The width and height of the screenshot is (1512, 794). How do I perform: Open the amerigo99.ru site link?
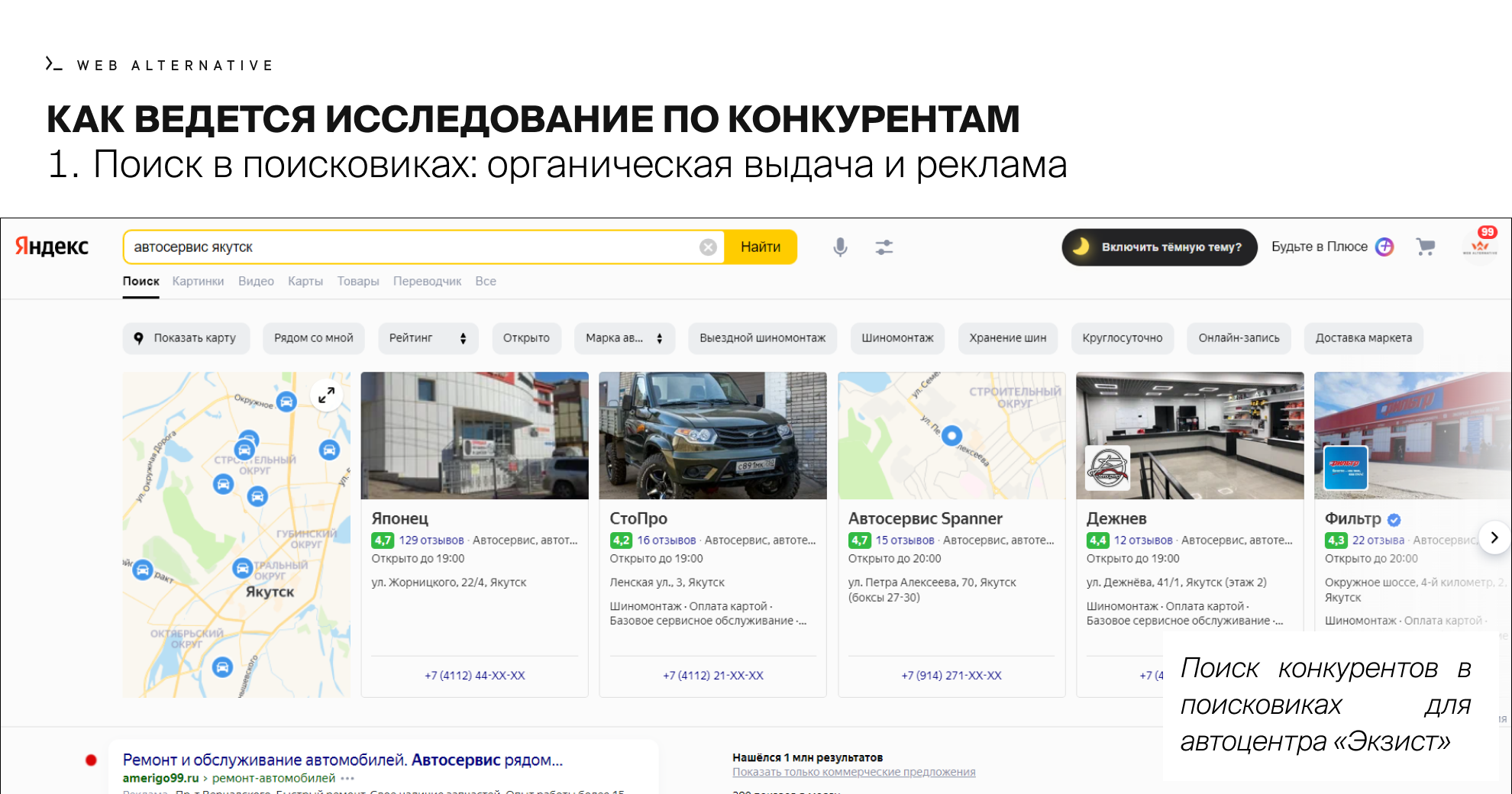point(160,779)
